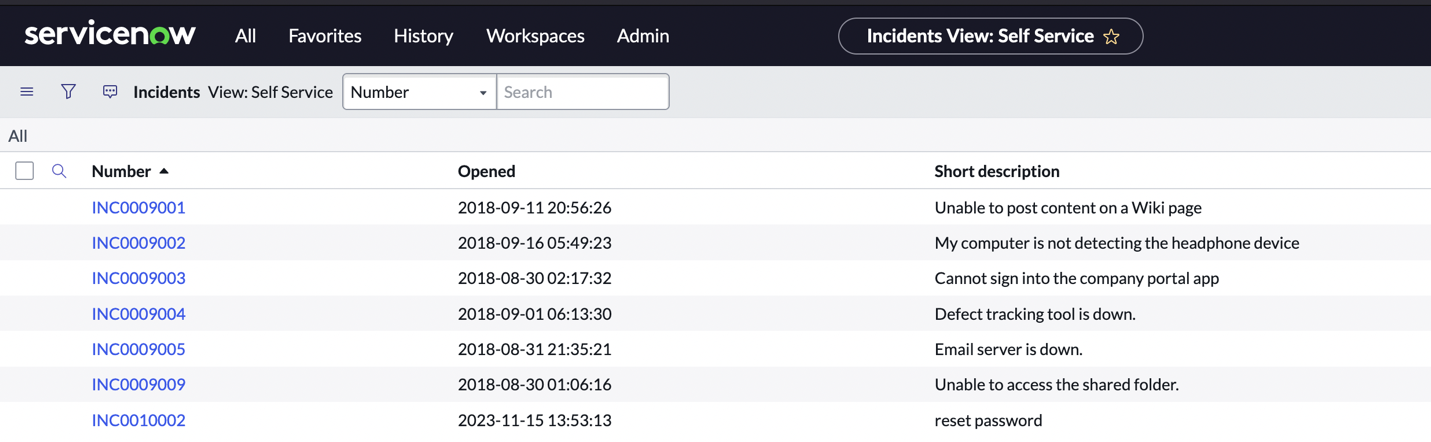Open the filter funnel icon
The image size is (1431, 442).
tap(68, 92)
